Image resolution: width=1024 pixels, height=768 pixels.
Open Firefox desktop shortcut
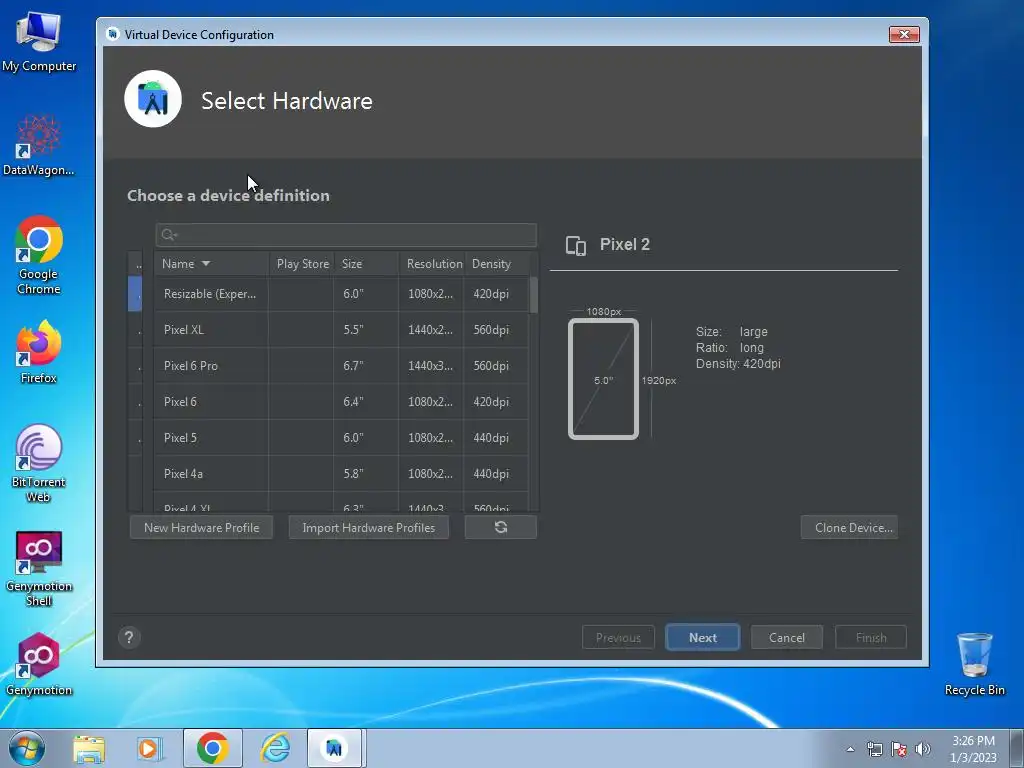(x=39, y=352)
